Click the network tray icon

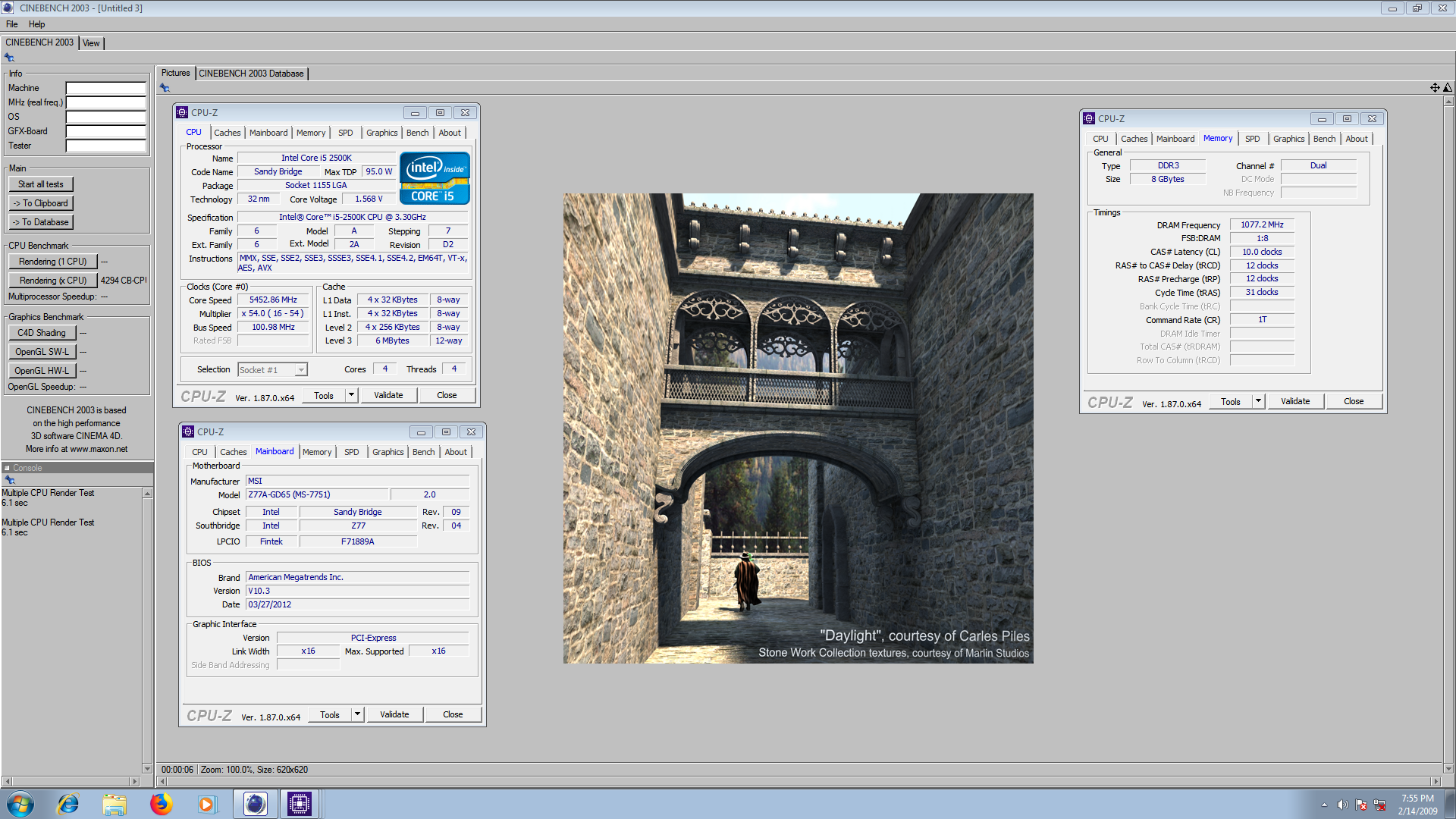pyautogui.click(x=1379, y=805)
